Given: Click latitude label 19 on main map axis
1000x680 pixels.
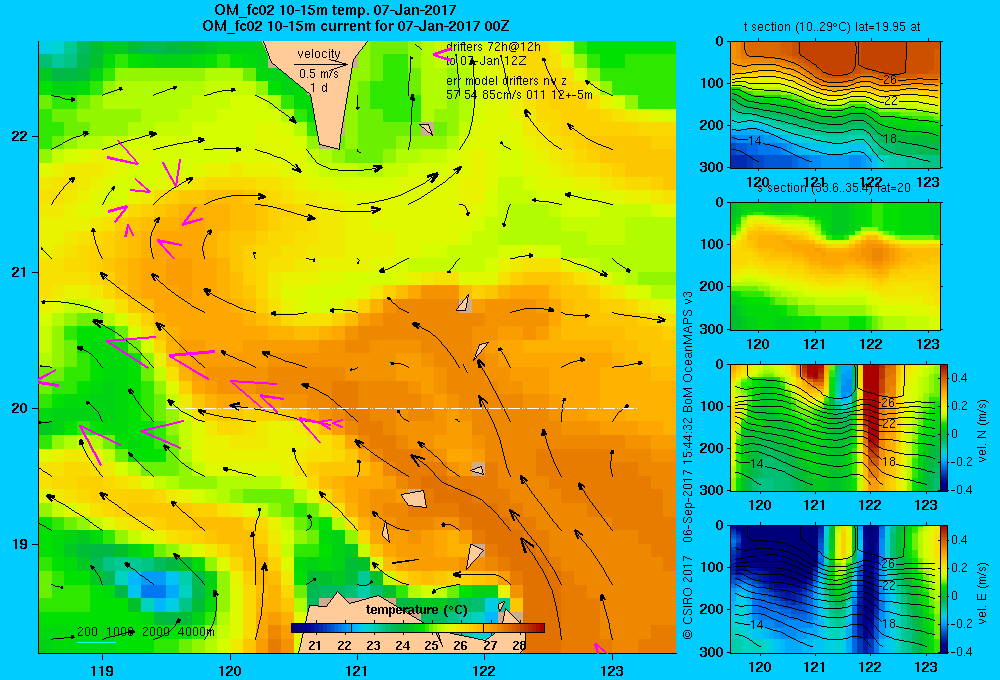Looking at the screenshot, I should click(20, 544).
